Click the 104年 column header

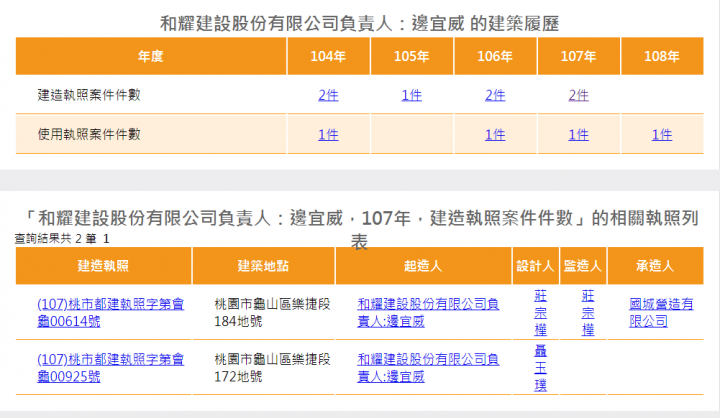click(x=328, y=56)
